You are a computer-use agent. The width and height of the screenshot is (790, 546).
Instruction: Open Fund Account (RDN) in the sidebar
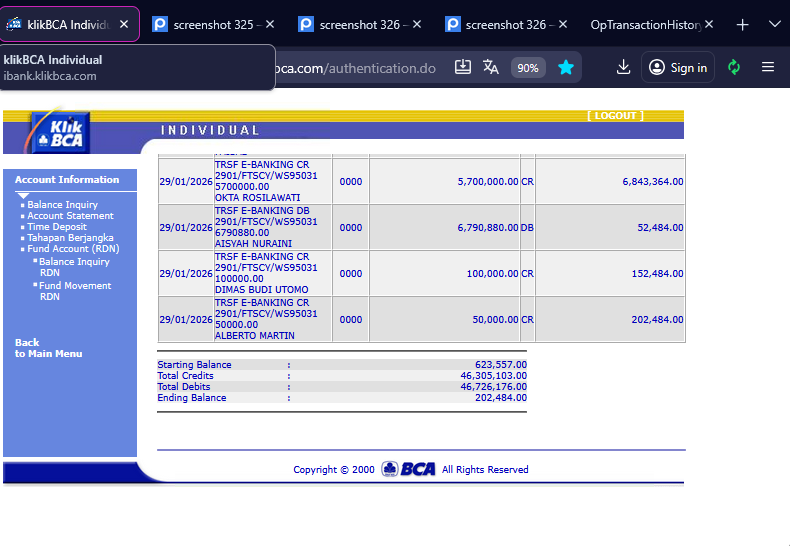pyautogui.click(x=74, y=249)
